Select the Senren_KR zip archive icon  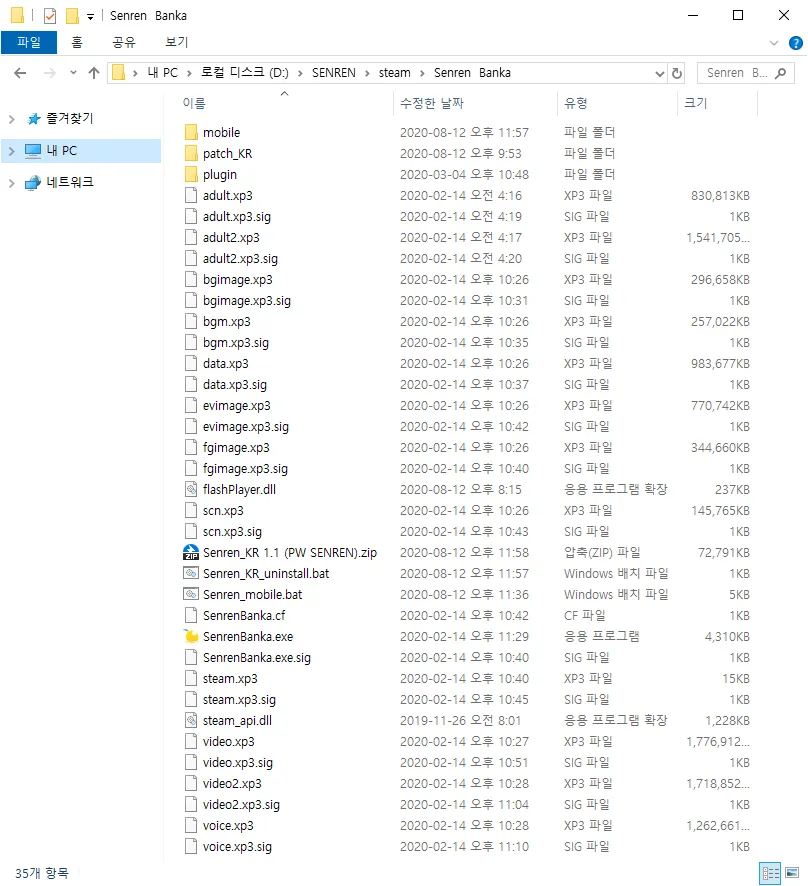(x=192, y=552)
